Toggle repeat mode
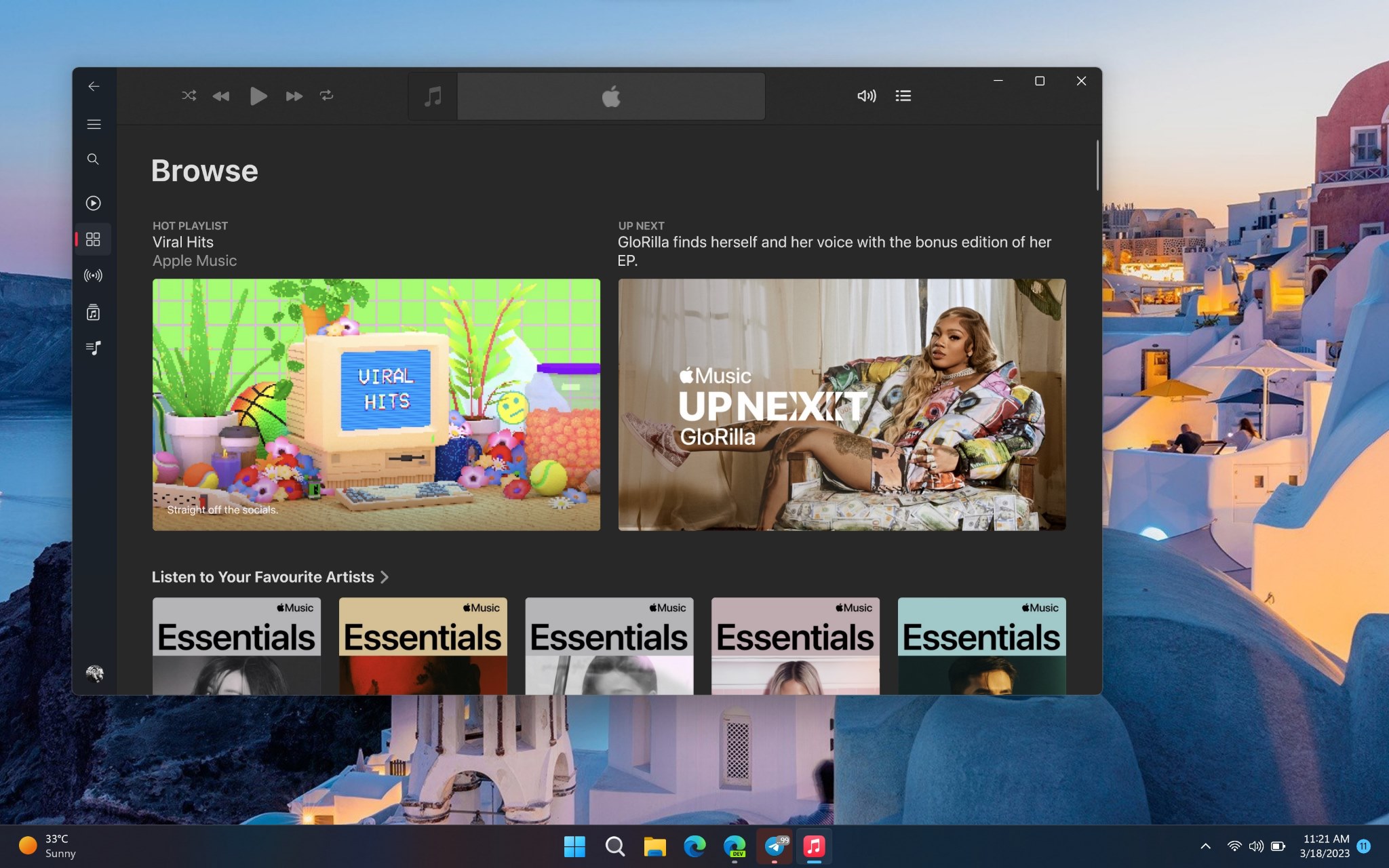The image size is (1389, 868). (327, 96)
